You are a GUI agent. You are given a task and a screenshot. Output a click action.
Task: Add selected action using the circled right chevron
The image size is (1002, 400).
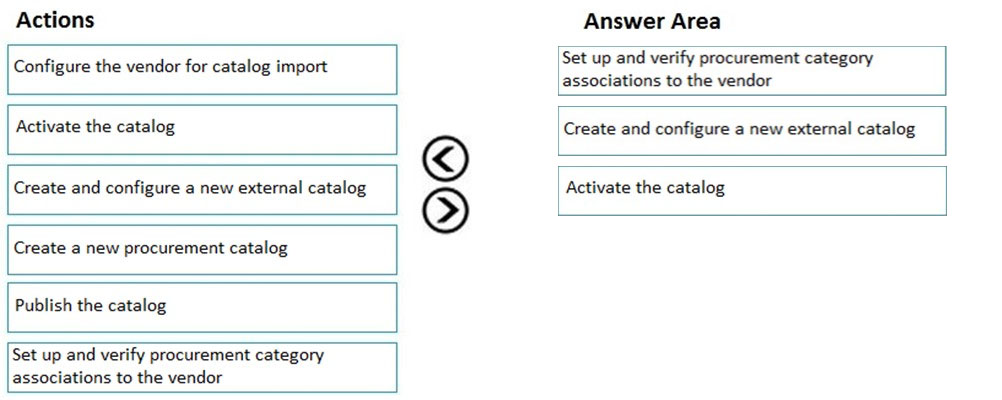445,210
